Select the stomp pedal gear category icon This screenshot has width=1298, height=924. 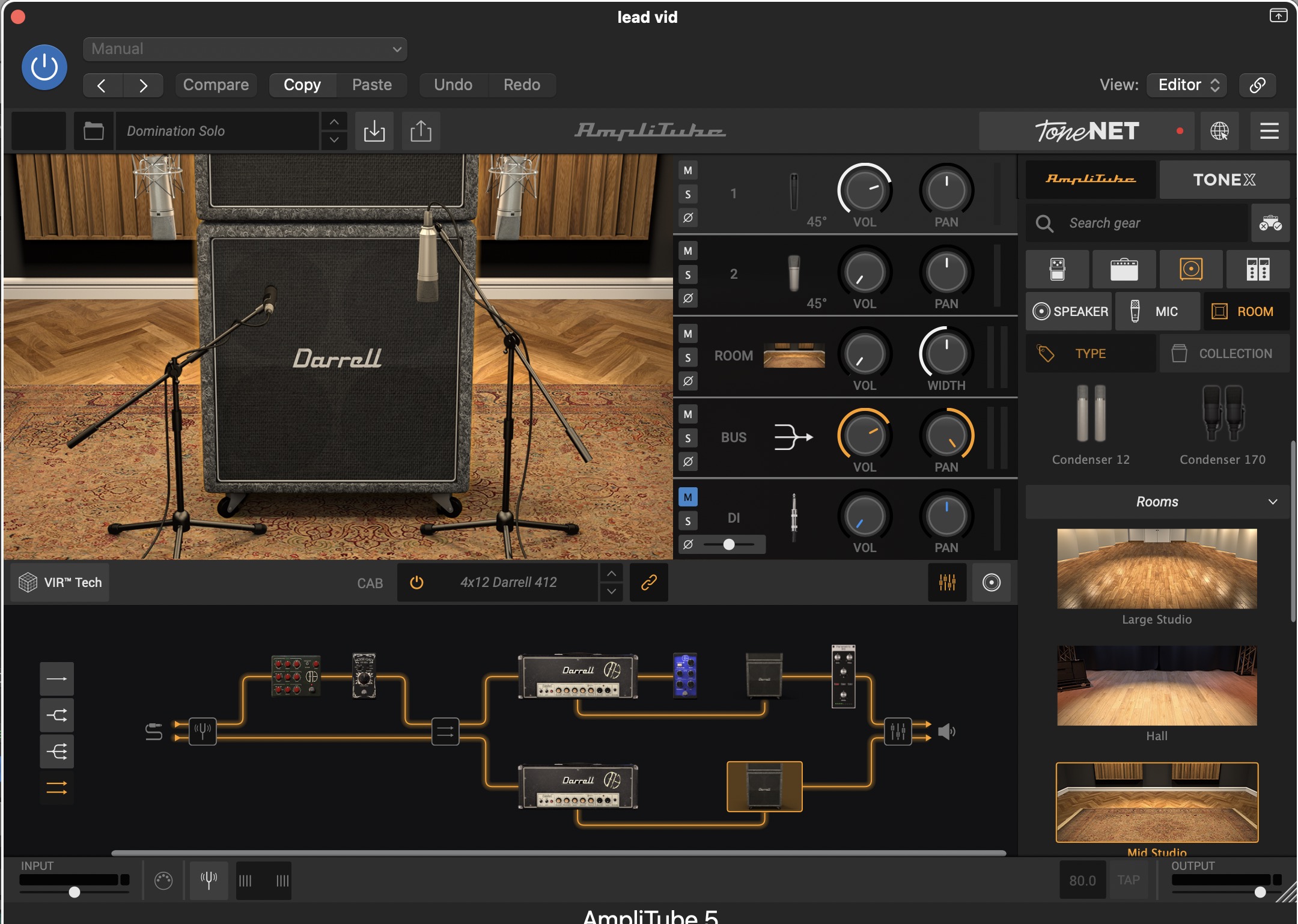[1057, 269]
